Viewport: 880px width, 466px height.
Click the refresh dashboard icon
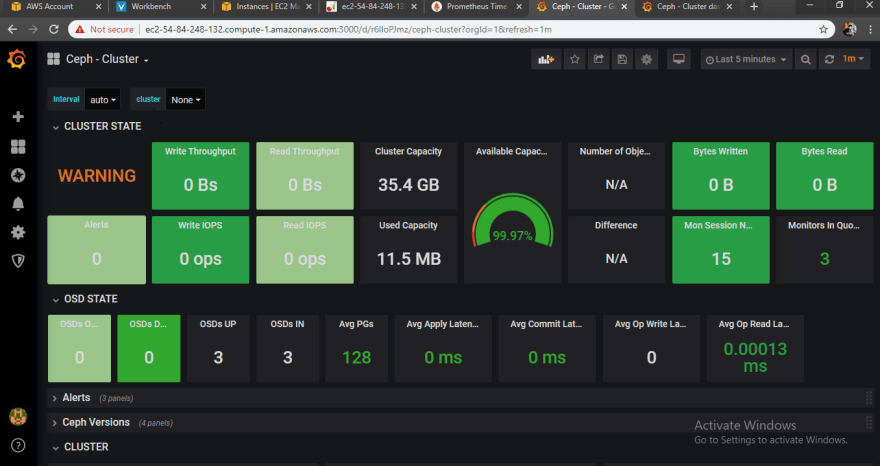tap(829, 60)
